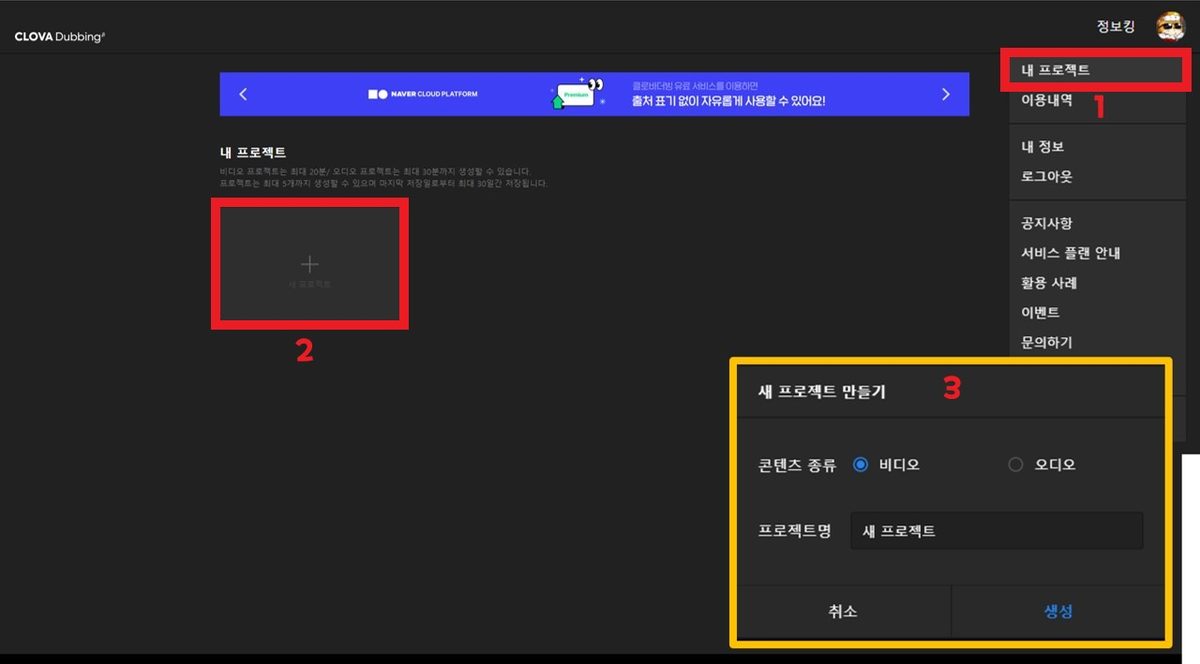Click the 프로젝트명 input field
The image size is (1200, 664).
coord(996,531)
